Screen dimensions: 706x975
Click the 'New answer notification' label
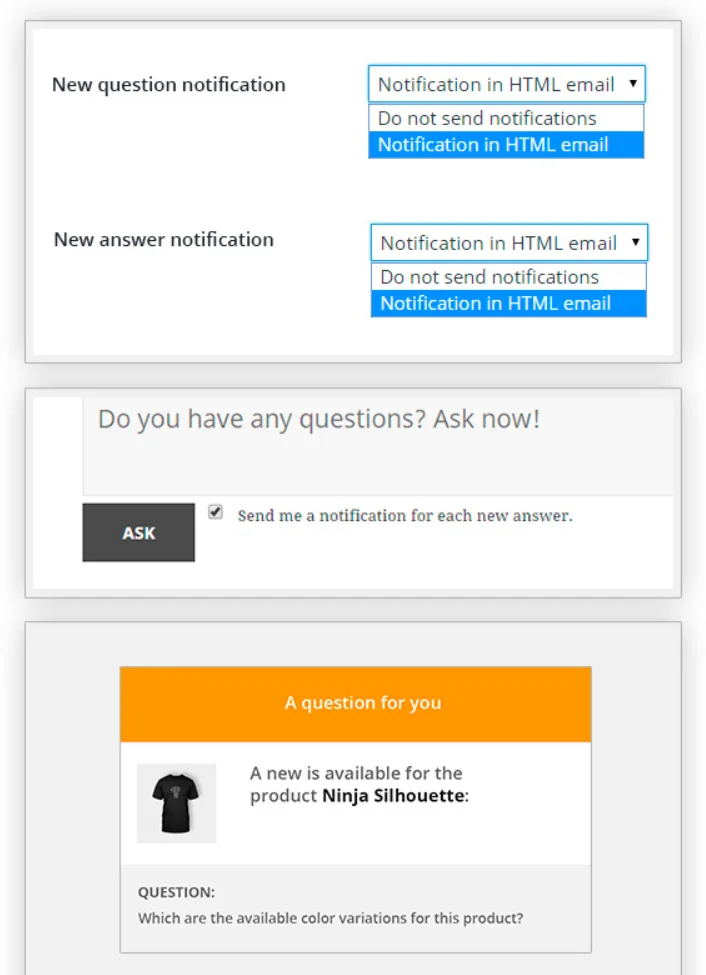tap(164, 239)
